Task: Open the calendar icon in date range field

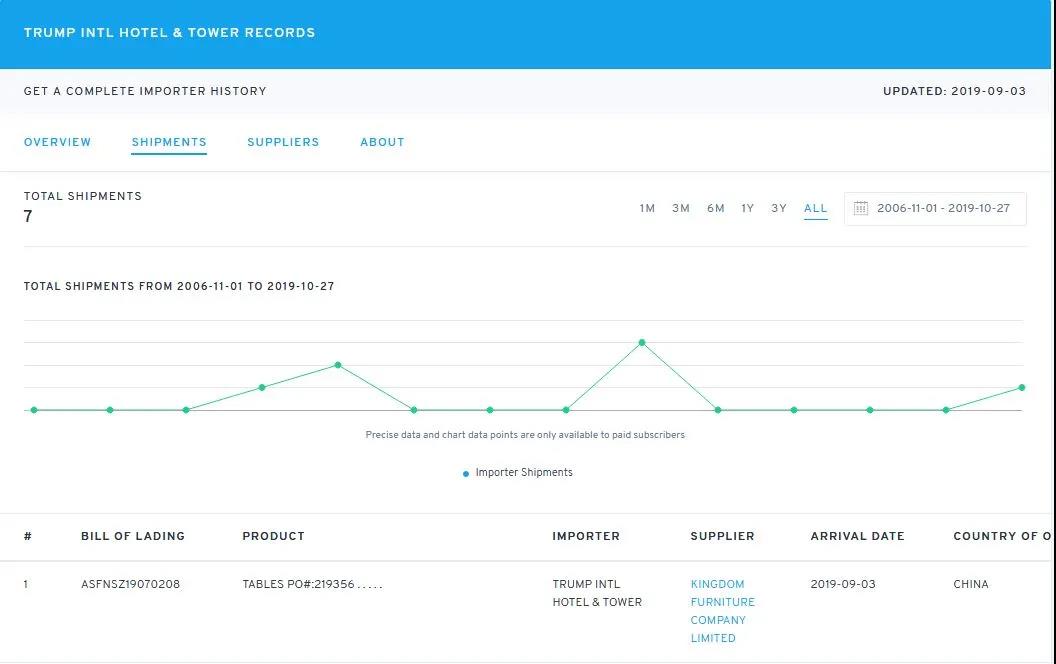Action: 861,208
